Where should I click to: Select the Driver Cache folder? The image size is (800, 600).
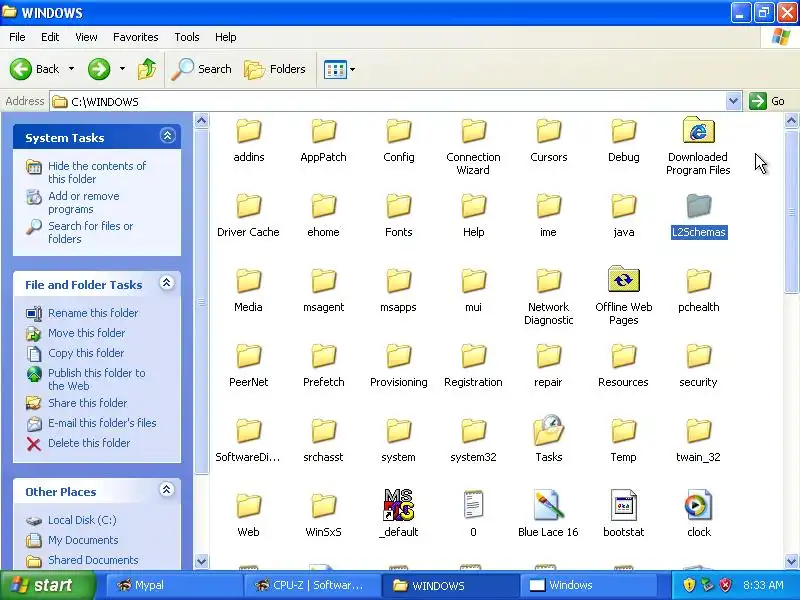pos(248,215)
